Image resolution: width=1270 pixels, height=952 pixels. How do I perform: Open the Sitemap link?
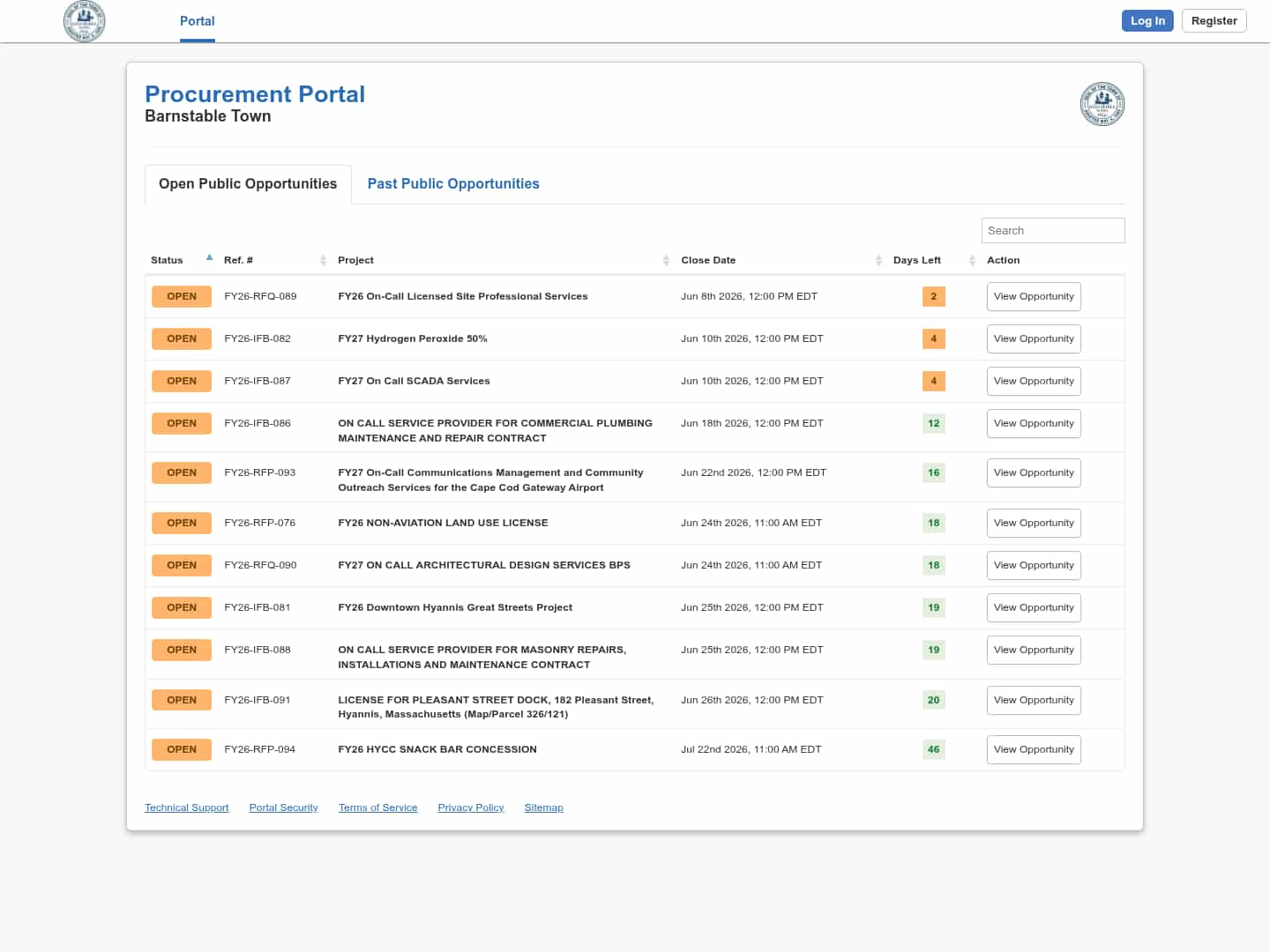543,807
